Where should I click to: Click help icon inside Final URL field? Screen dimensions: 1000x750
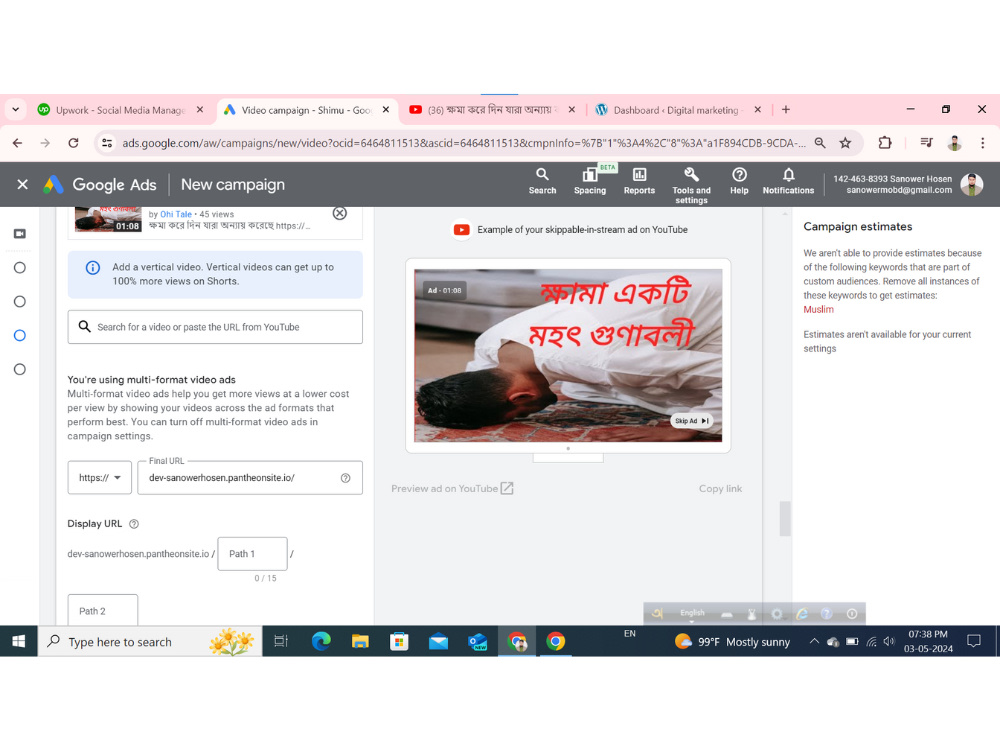(x=345, y=478)
